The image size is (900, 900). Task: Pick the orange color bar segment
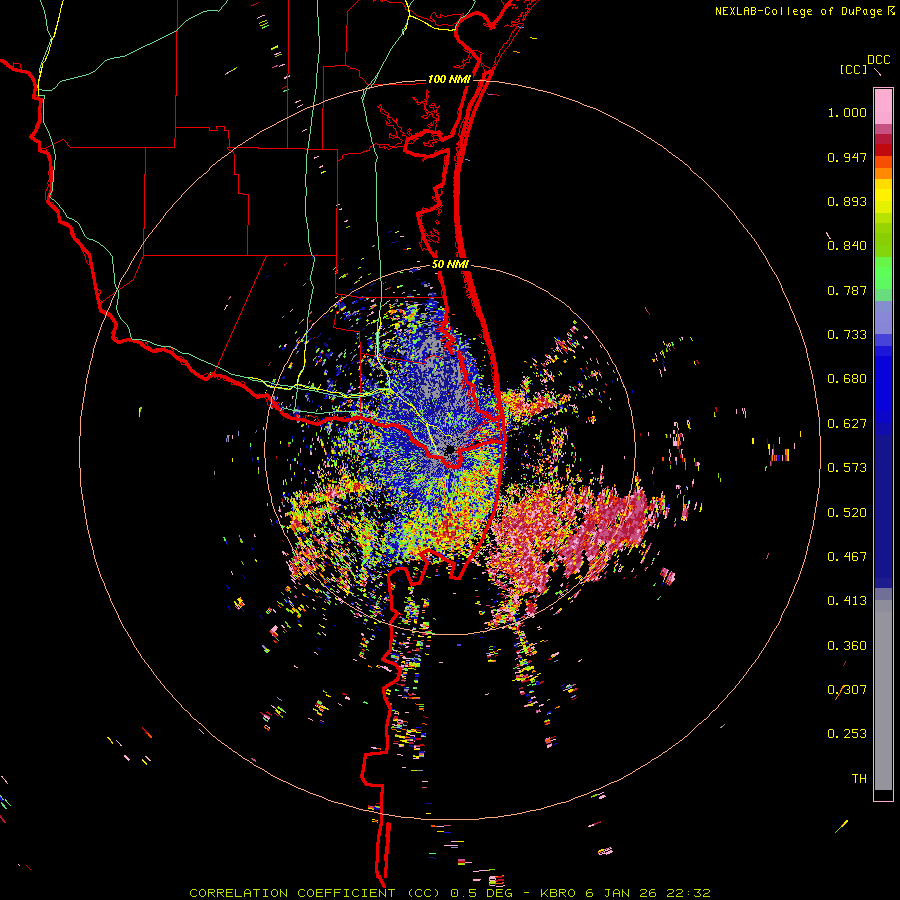pos(883,173)
